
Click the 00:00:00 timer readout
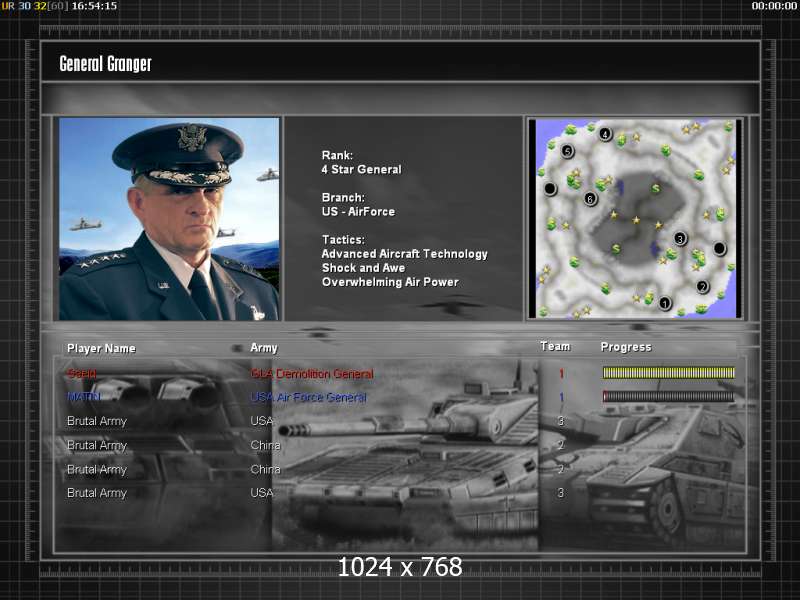[x=774, y=6]
